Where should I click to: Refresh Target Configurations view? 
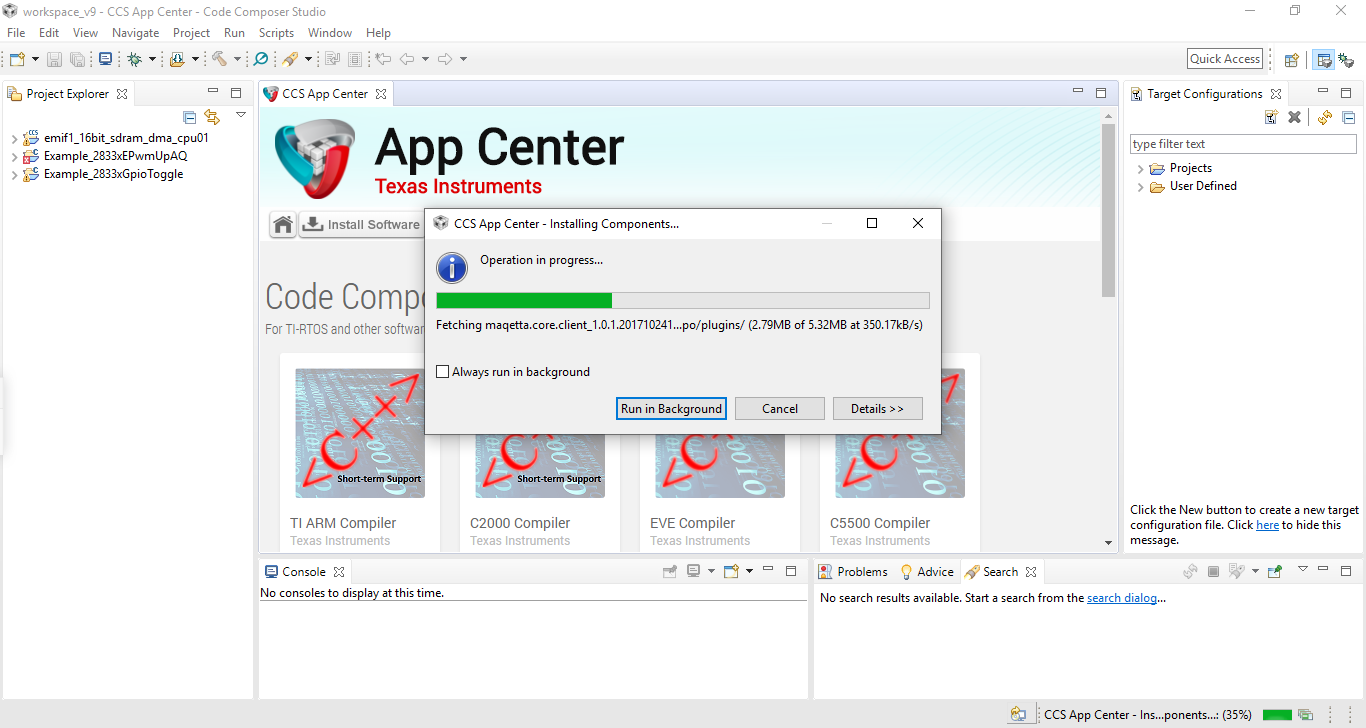(1325, 117)
